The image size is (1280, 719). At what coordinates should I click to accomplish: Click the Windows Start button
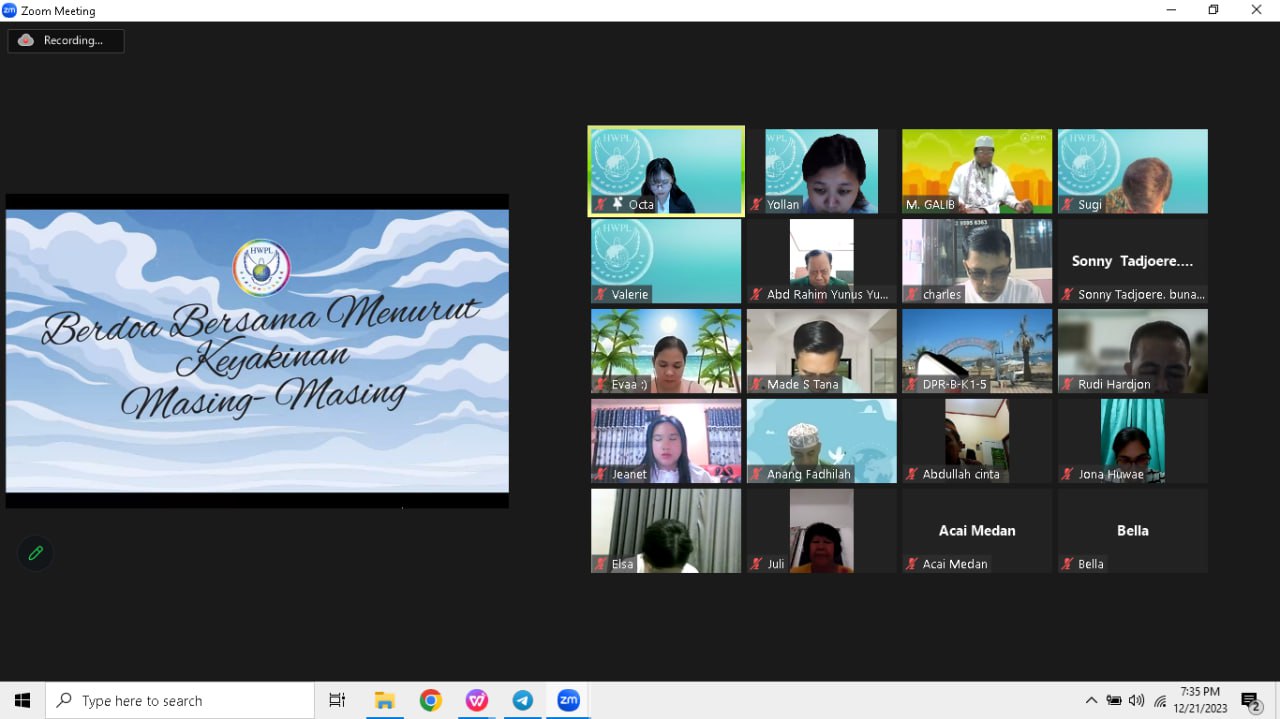click(22, 700)
